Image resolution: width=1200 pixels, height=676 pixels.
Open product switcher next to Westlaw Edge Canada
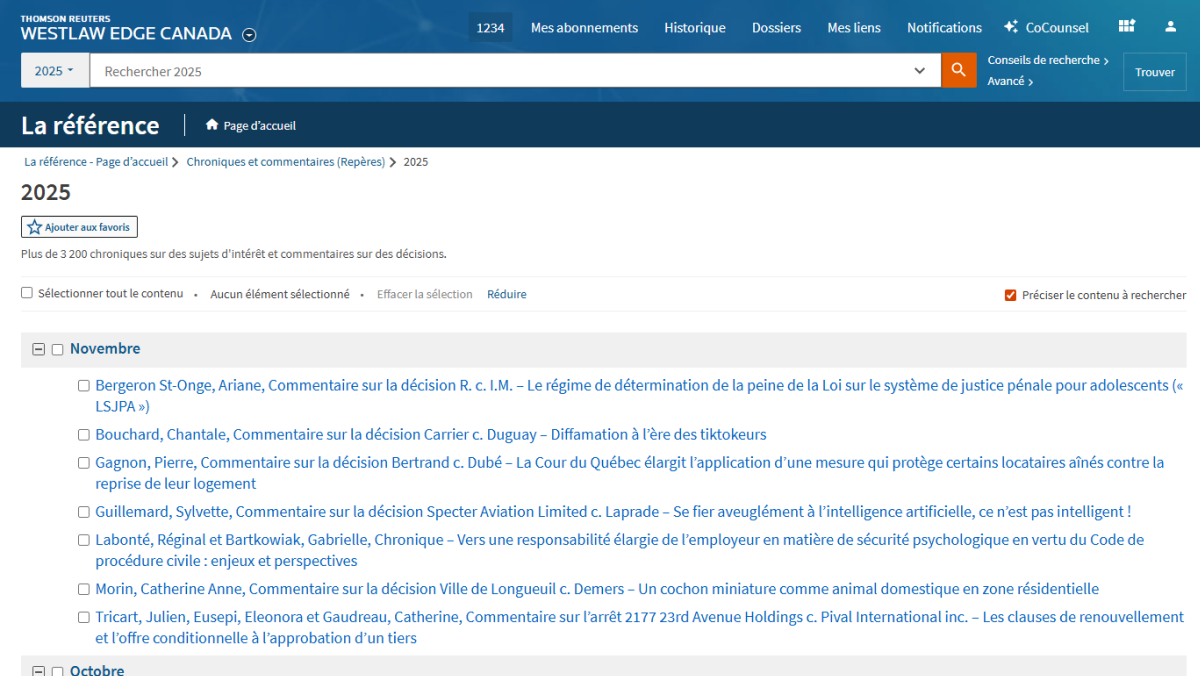249,35
